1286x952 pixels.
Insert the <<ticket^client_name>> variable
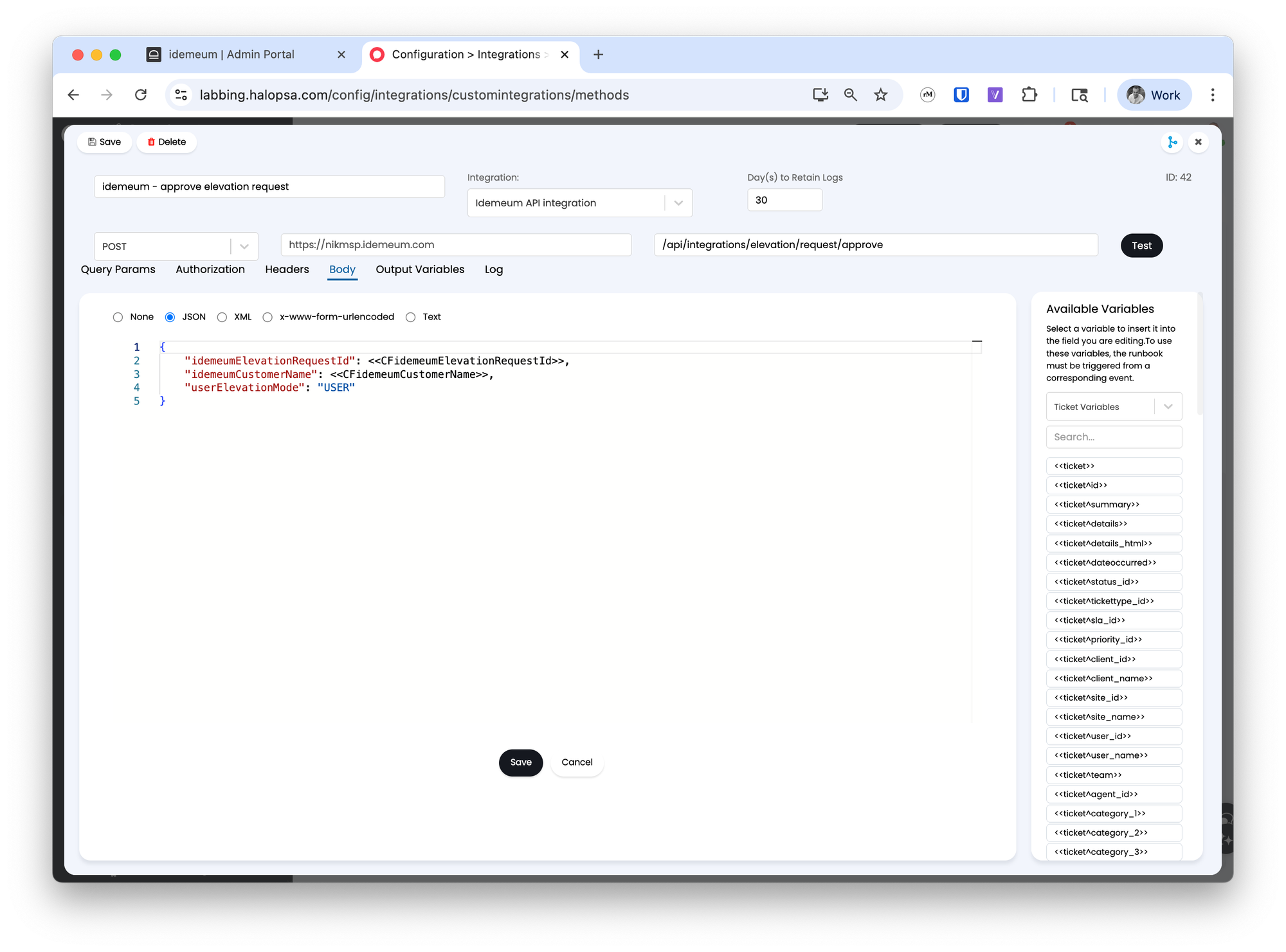point(1114,678)
